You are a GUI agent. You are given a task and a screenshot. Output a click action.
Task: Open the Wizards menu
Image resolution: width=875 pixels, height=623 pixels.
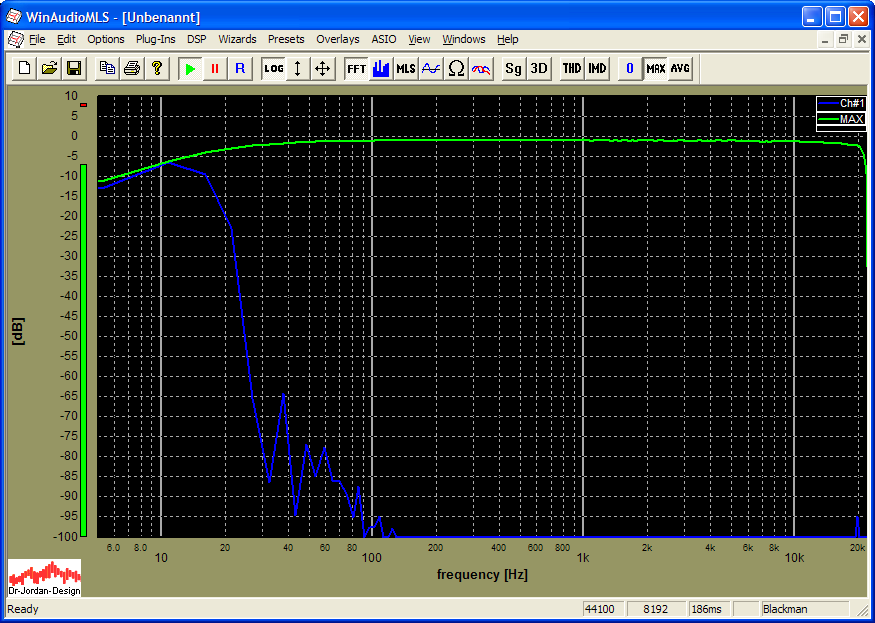(237, 39)
